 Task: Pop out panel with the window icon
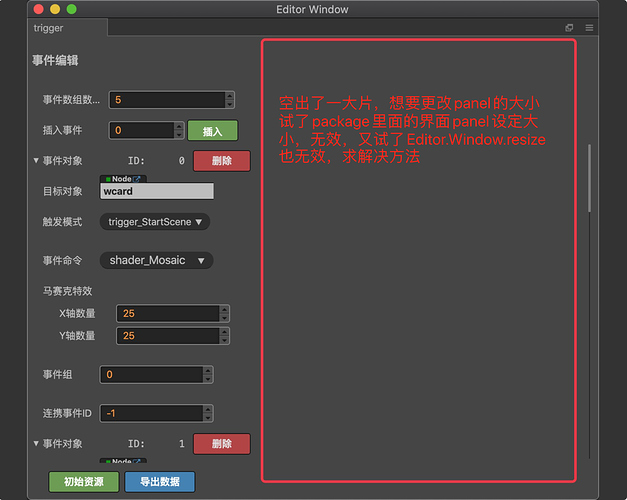coord(569,28)
